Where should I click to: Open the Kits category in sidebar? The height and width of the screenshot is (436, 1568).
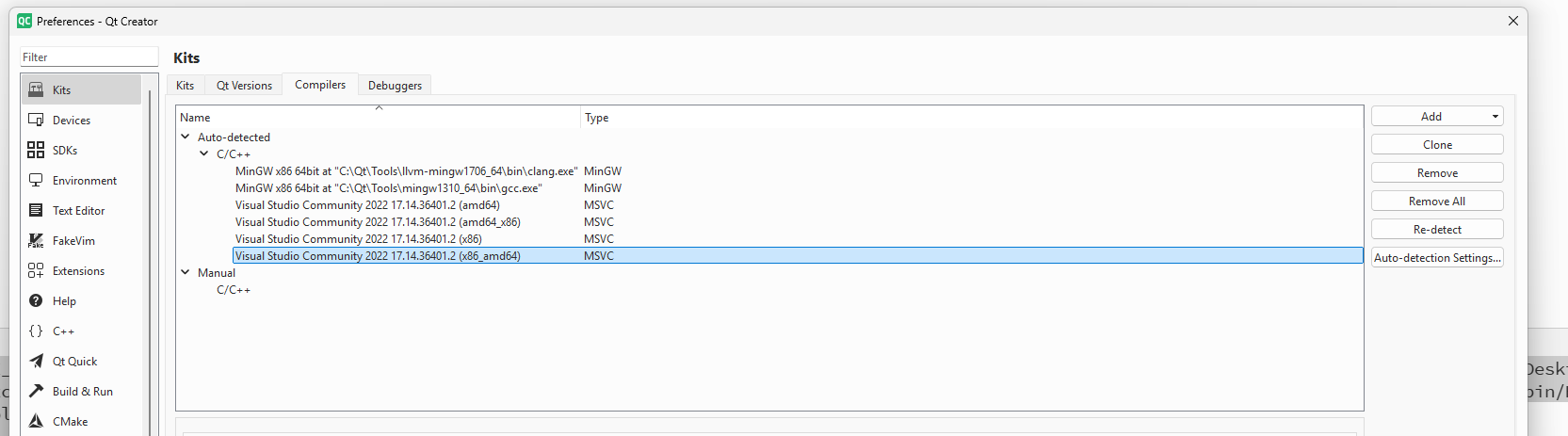coord(81,89)
